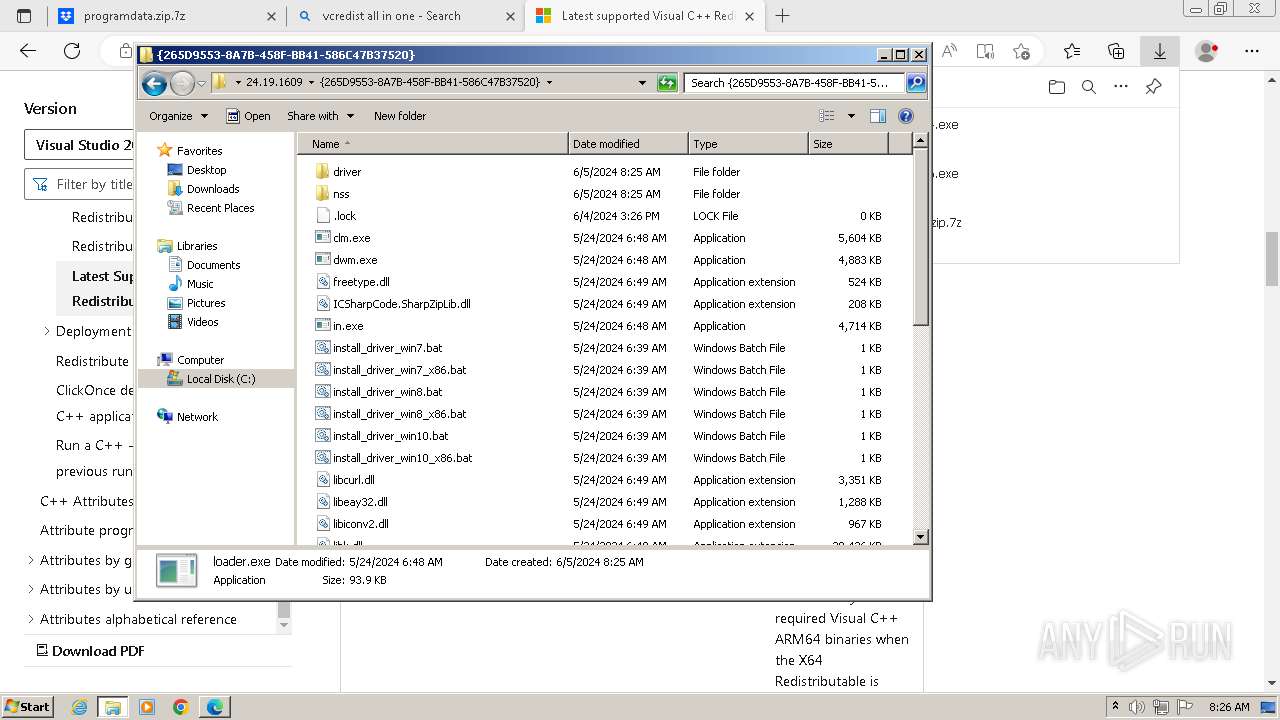Expand the address bar history dropdown
1280x720 pixels.
642,83
